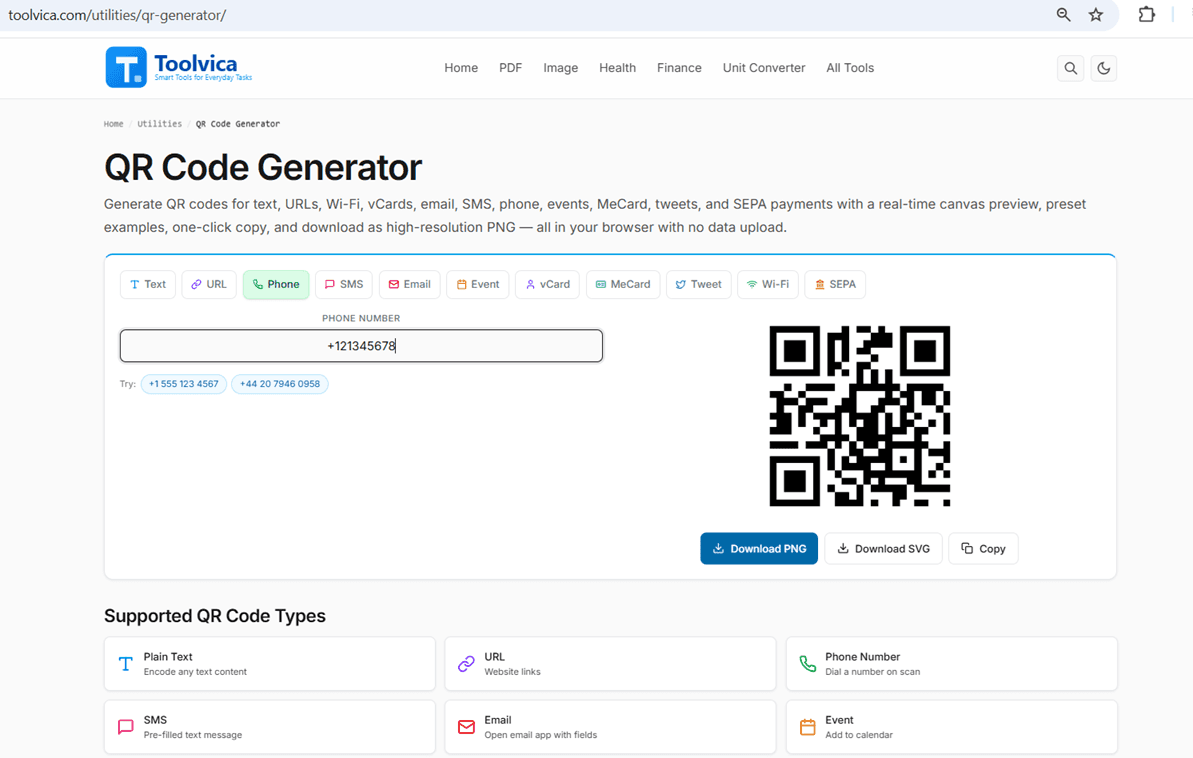Click the SMS card speech bubble icon

(x=126, y=727)
